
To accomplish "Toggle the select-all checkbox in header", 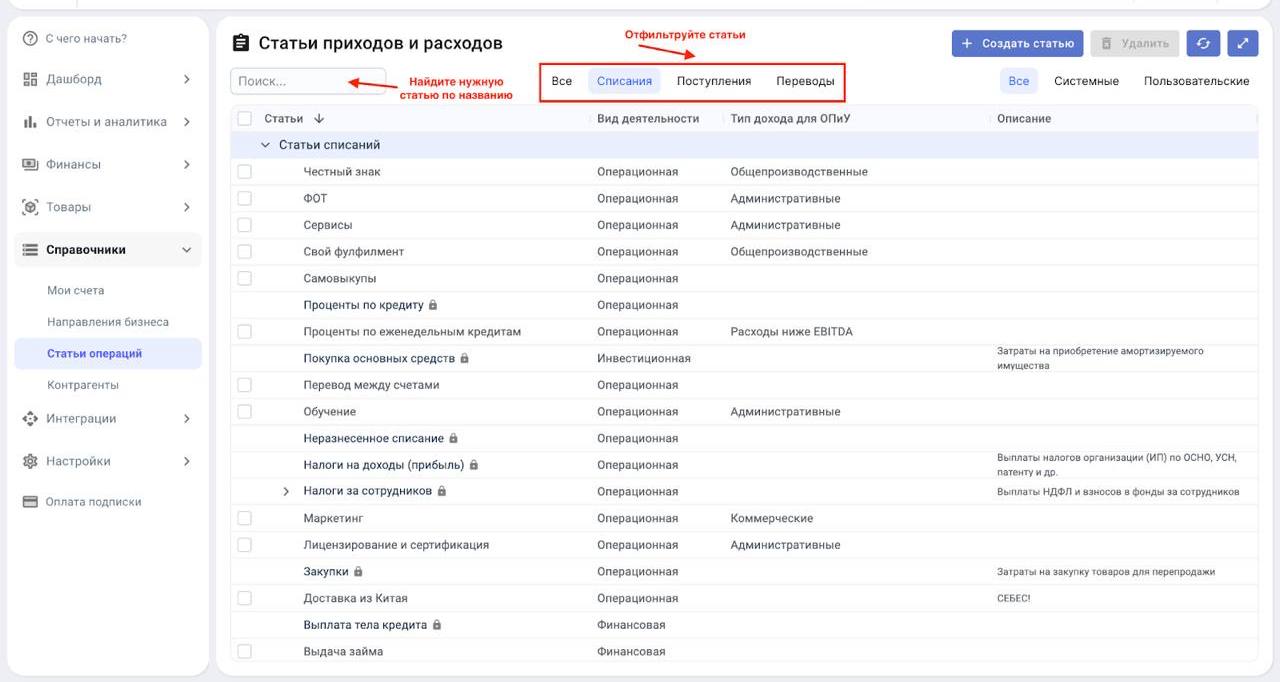I will click(x=245, y=118).
